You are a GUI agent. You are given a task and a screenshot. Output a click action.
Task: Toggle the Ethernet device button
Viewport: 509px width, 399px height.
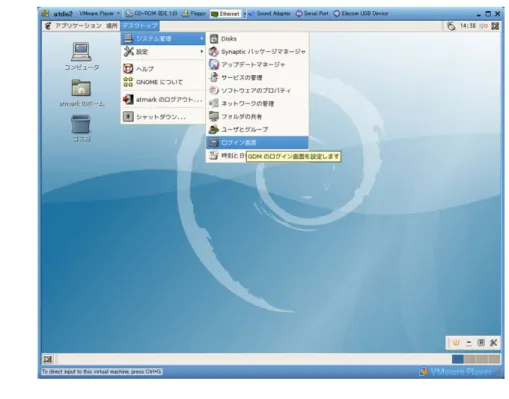(226, 14)
